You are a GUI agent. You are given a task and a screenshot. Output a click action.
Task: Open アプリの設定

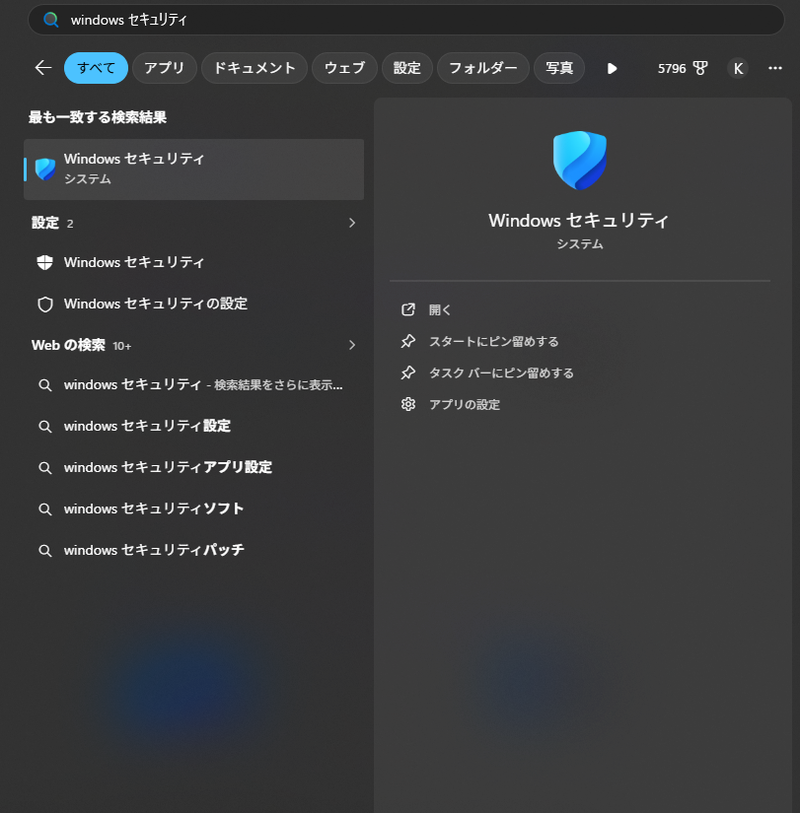(x=464, y=405)
